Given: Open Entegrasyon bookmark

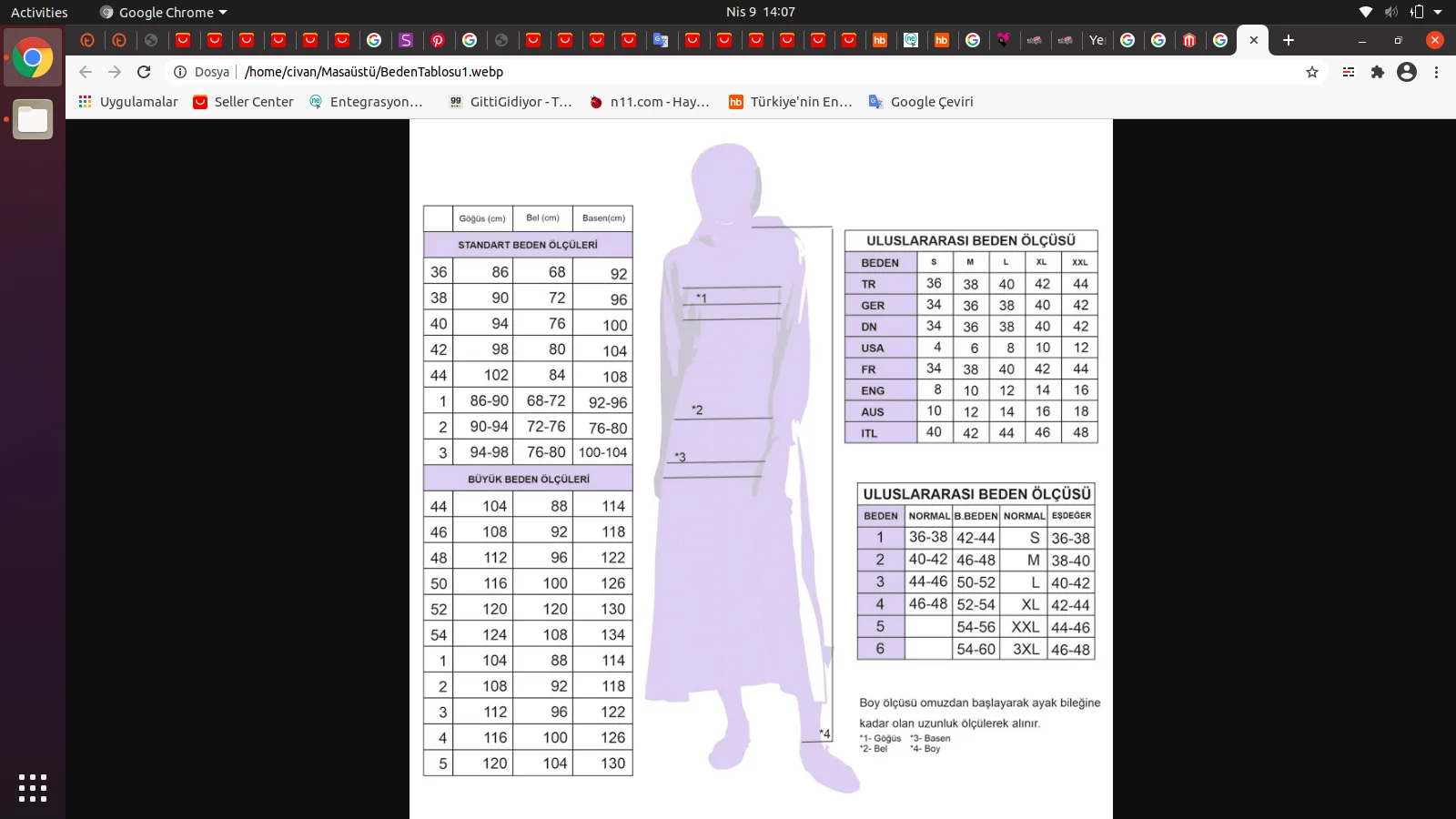Looking at the screenshot, I should pyautogui.click(x=366, y=102).
